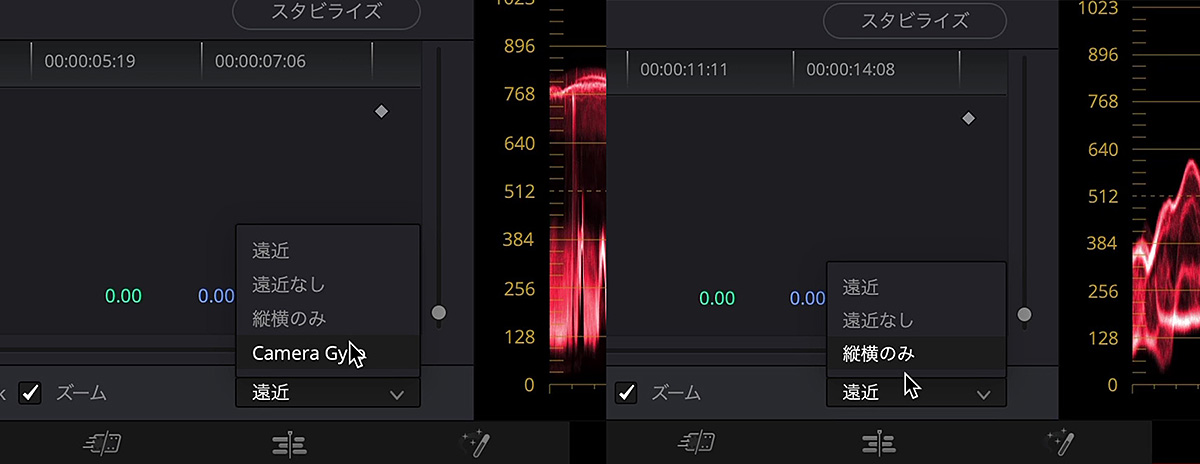Viewport: 1200px width, 464px height.
Task: Open the Edit page in left panel
Action: [x=288, y=441]
